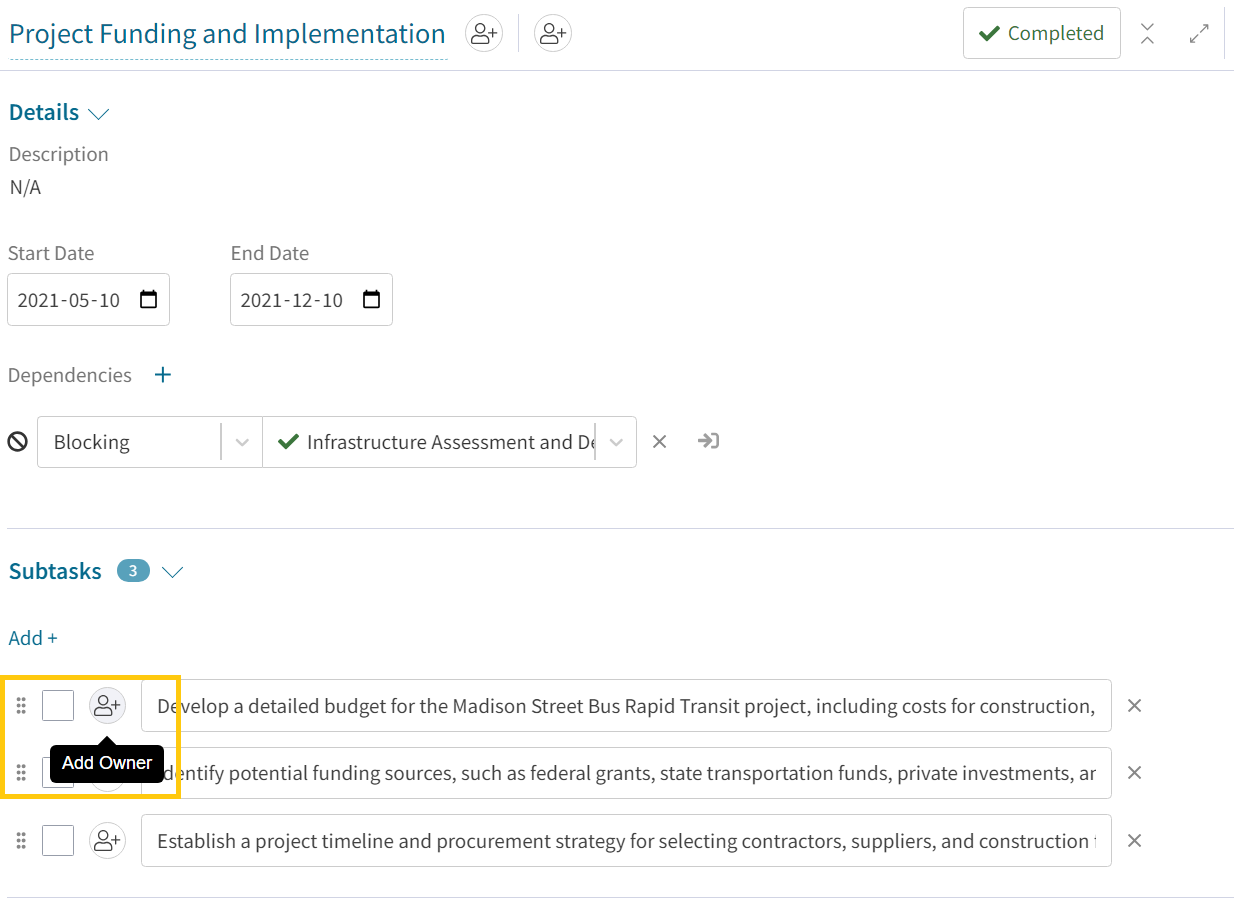This screenshot has height=906, width=1234.
Task: Add owner to the Develop budget subtask
Action: [107, 706]
